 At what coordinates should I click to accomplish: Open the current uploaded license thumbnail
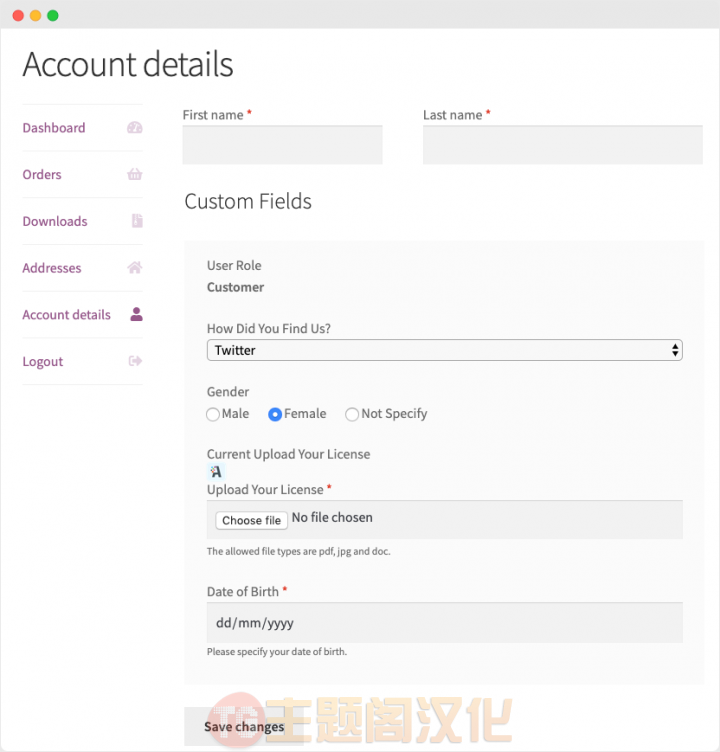pyautogui.click(x=216, y=472)
